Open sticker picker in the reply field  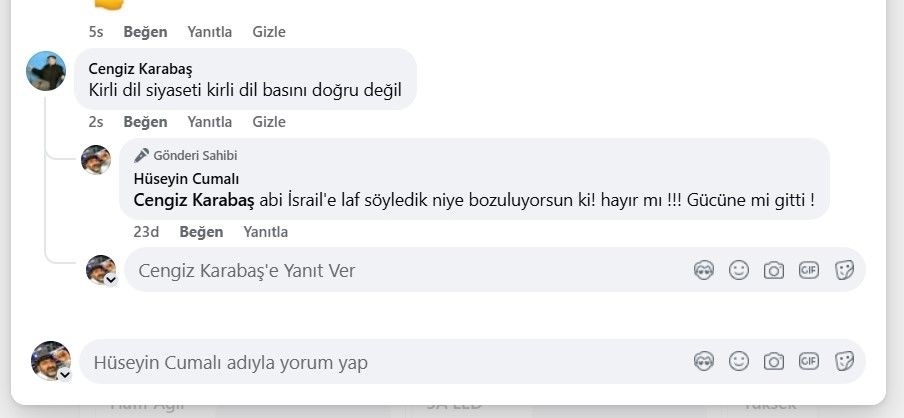point(844,270)
